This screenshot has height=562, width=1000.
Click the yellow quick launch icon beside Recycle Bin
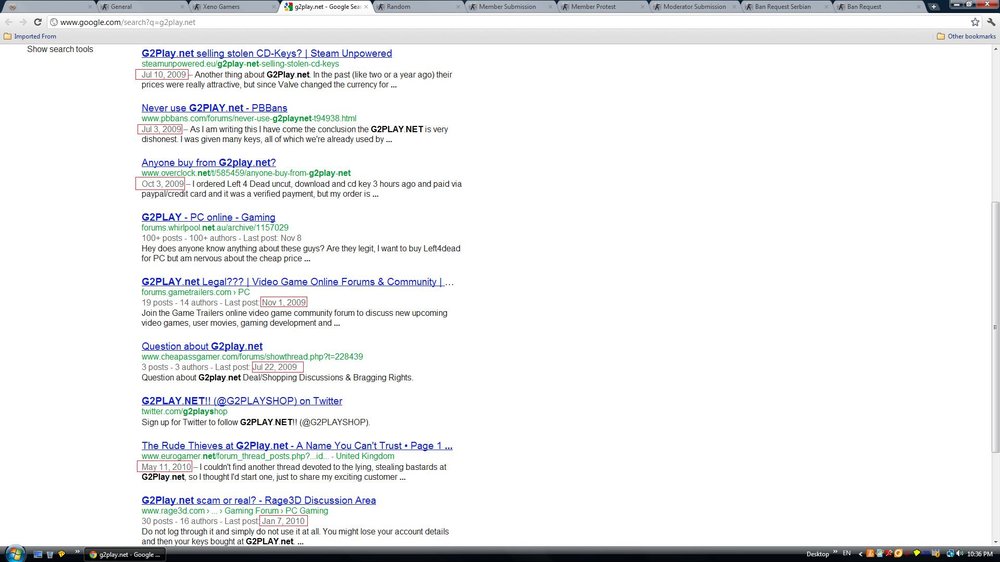[62, 554]
